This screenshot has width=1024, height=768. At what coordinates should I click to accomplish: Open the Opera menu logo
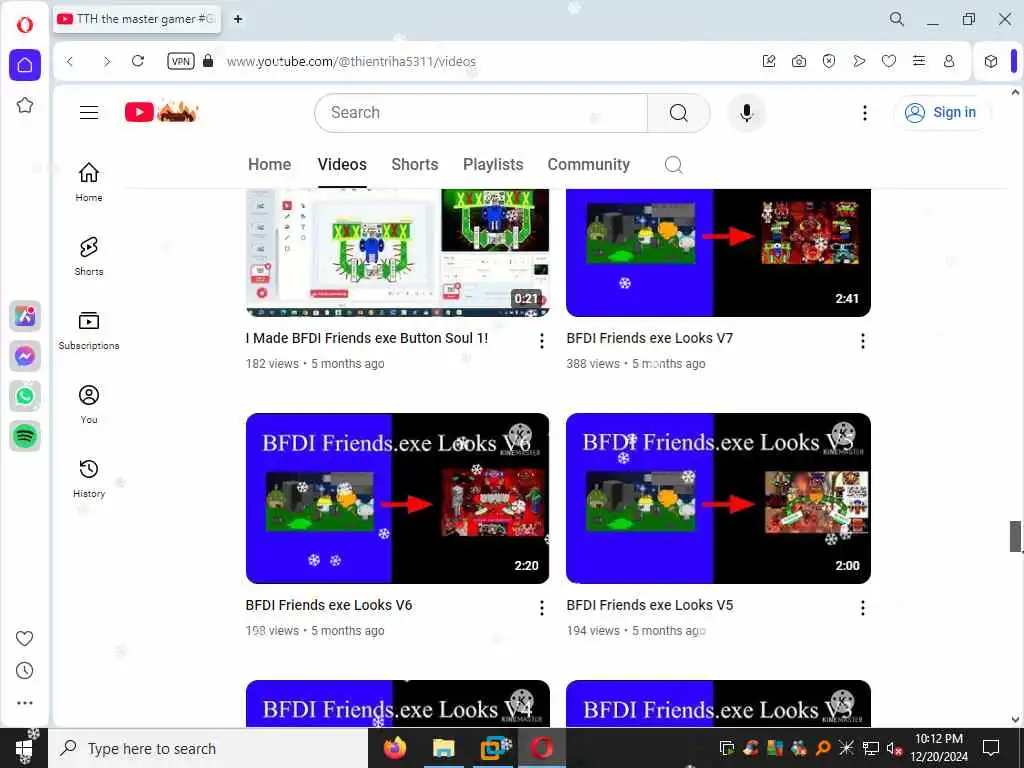click(x=25, y=25)
